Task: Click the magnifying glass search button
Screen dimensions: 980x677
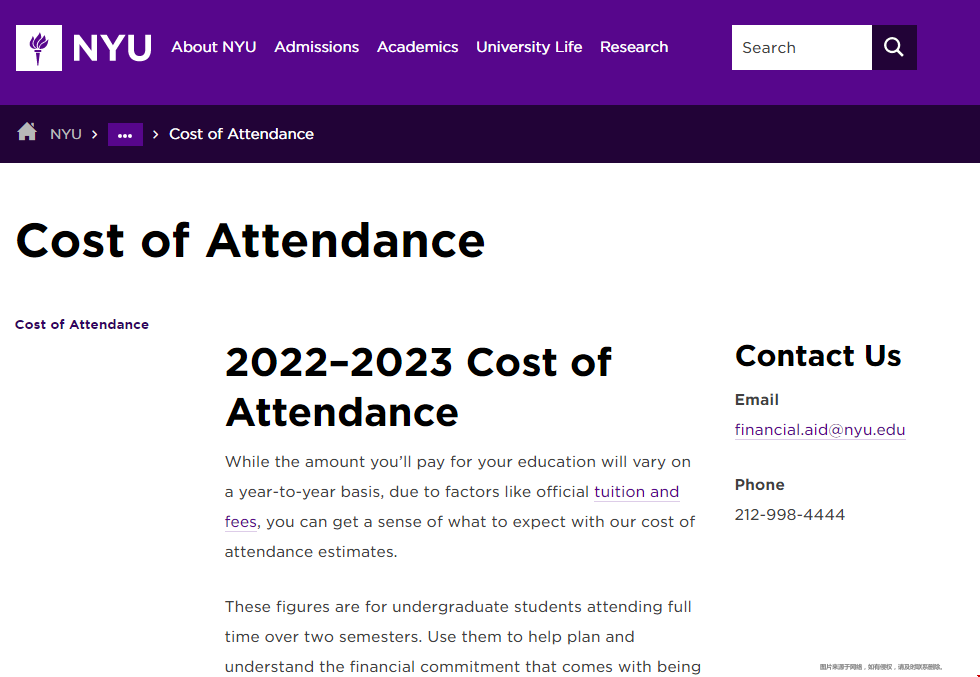Action: click(x=894, y=48)
